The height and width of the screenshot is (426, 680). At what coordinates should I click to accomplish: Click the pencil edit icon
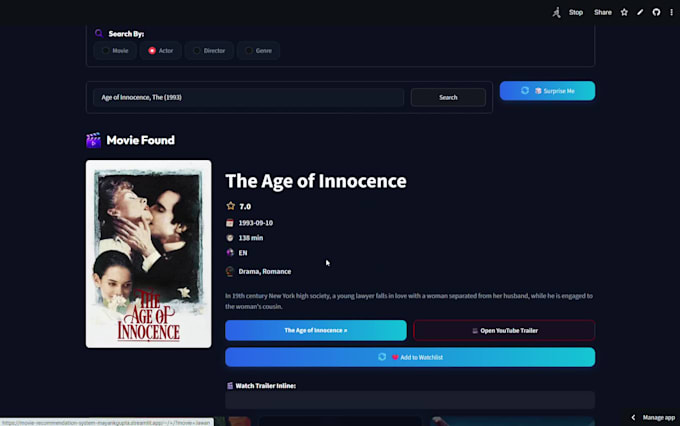click(640, 12)
